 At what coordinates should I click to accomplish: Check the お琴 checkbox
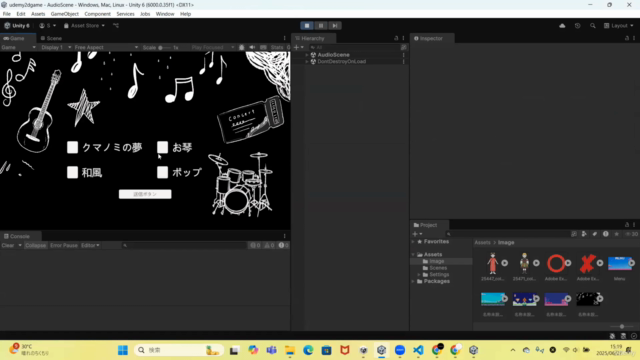click(x=162, y=147)
